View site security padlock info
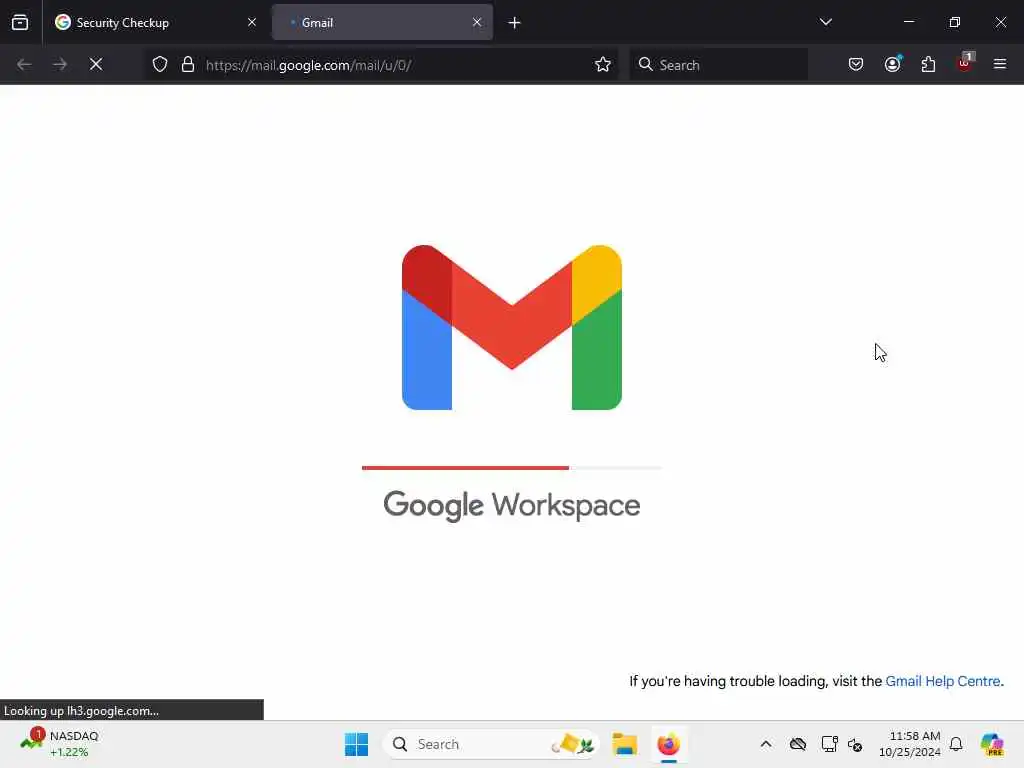 [x=188, y=64]
